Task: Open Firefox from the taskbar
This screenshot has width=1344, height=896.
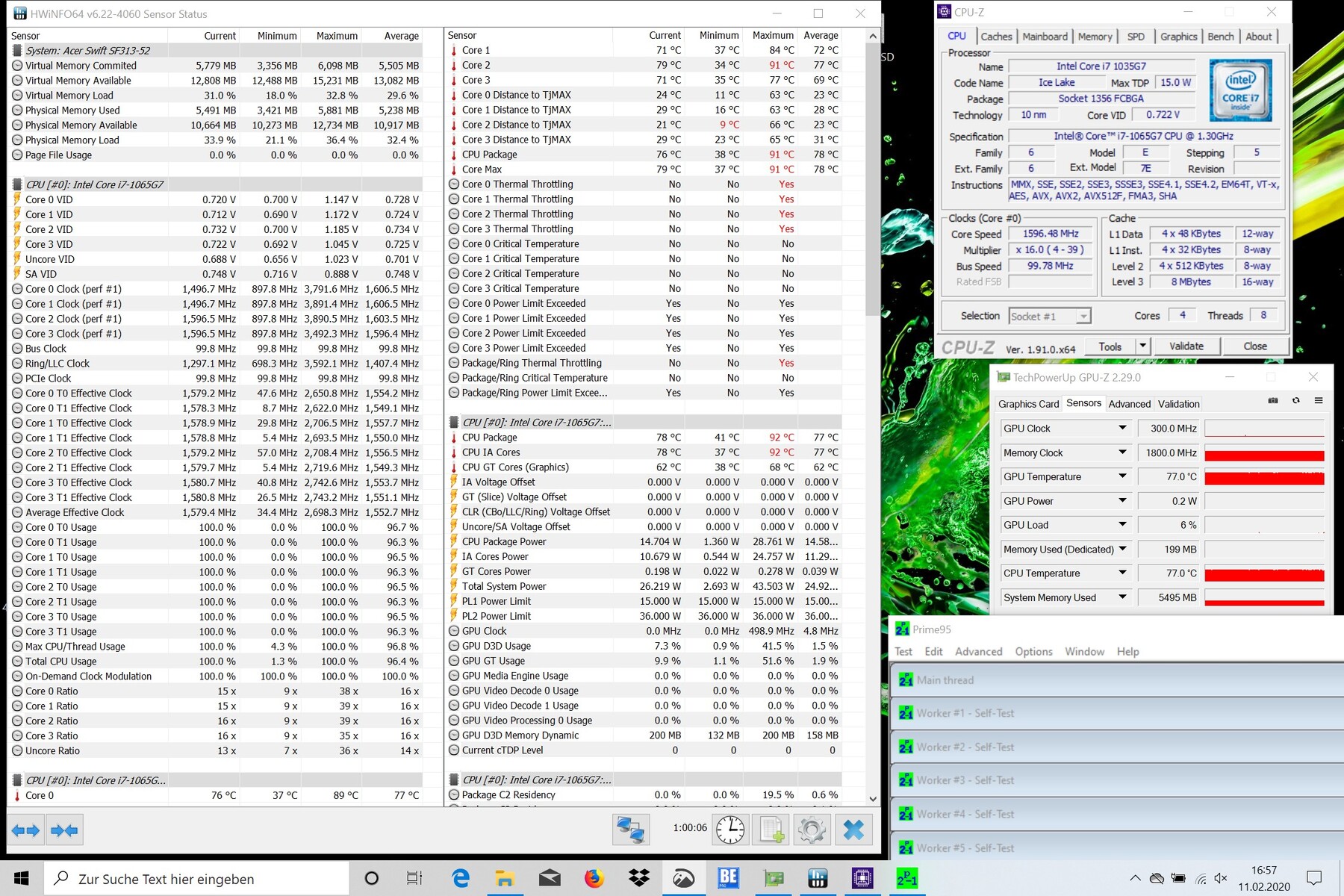Action: 594,879
